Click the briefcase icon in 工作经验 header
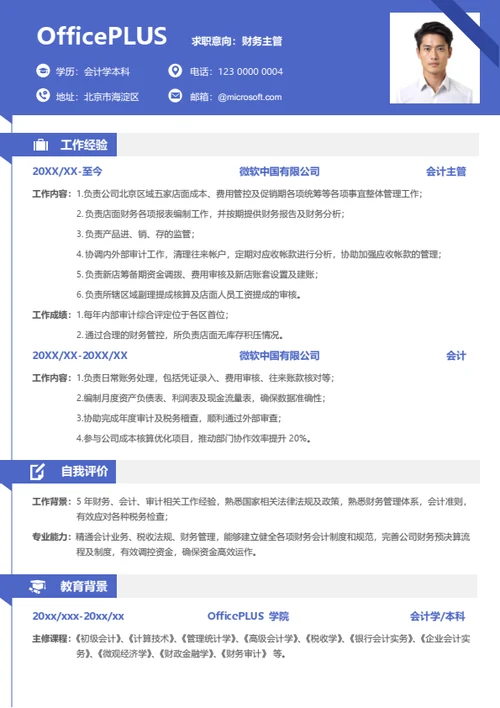 click(41, 145)
